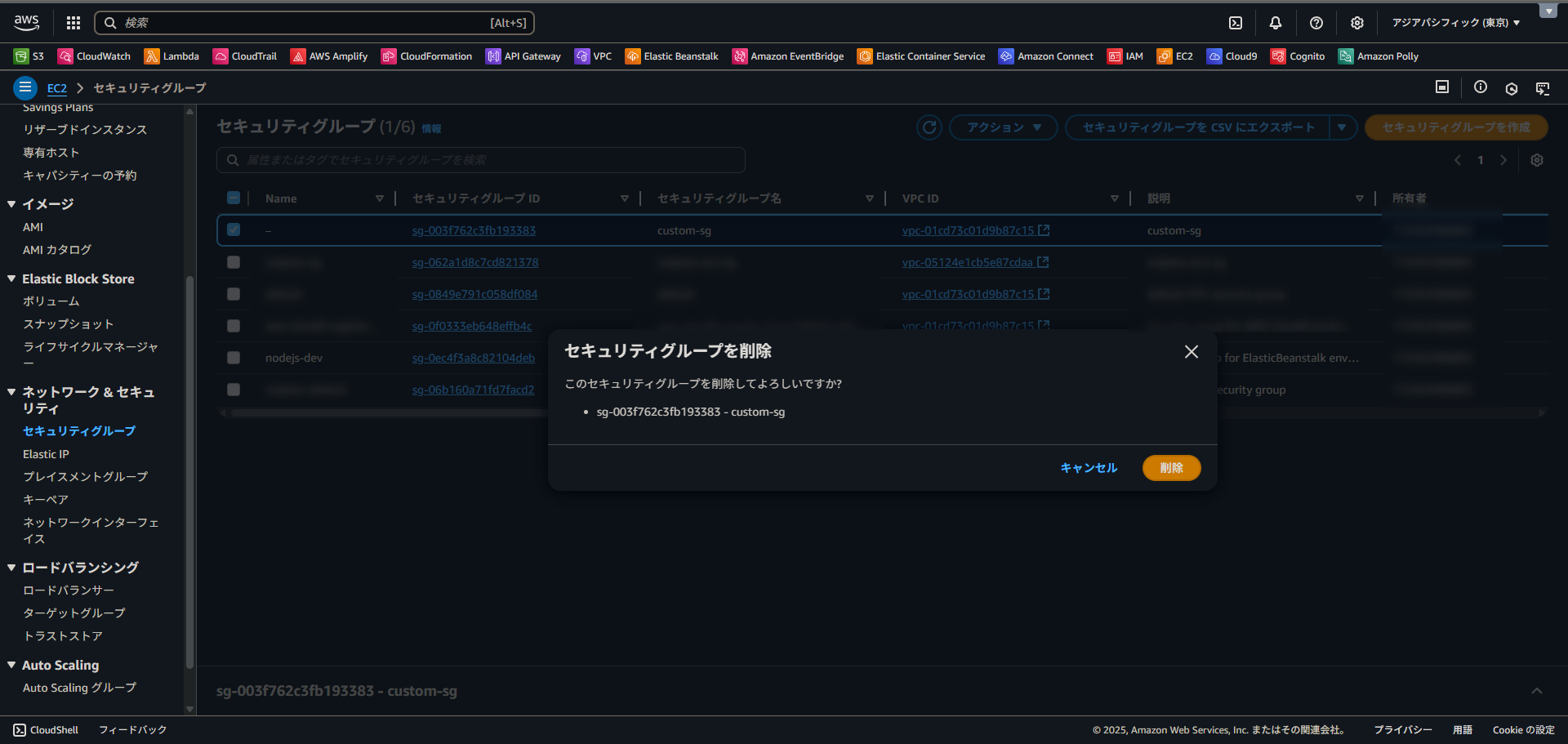Viewport: 1568px width, 744px height.
Task: Toggle the hamburger navigation menu
Action: point(25,87)
